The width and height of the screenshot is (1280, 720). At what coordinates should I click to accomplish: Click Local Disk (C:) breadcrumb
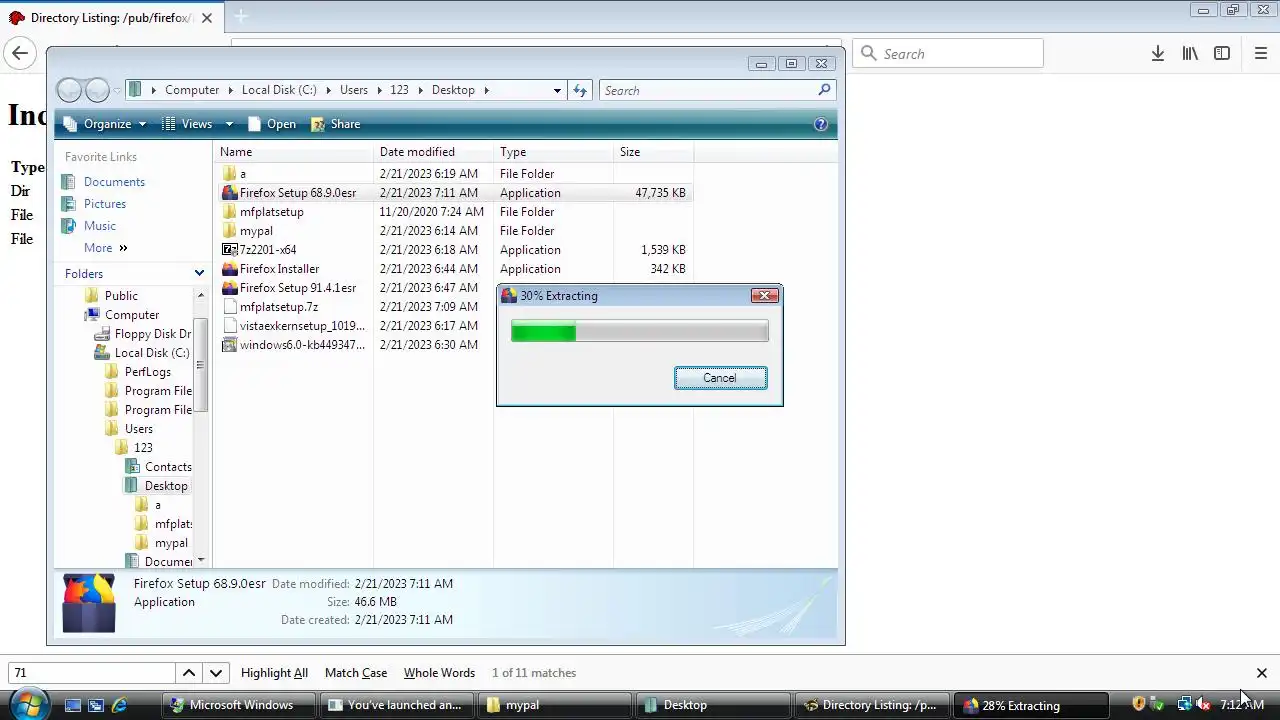click(x=279, y=90)
